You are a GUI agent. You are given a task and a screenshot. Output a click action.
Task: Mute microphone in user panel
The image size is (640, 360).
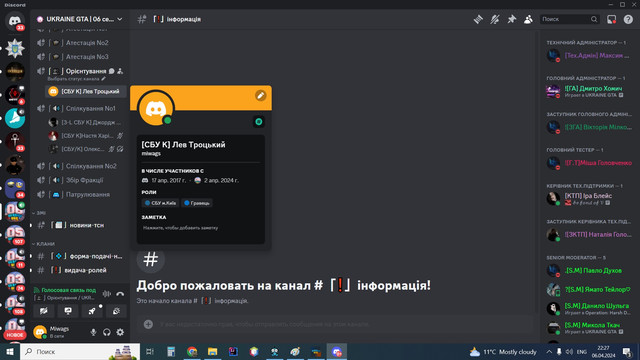93,332
